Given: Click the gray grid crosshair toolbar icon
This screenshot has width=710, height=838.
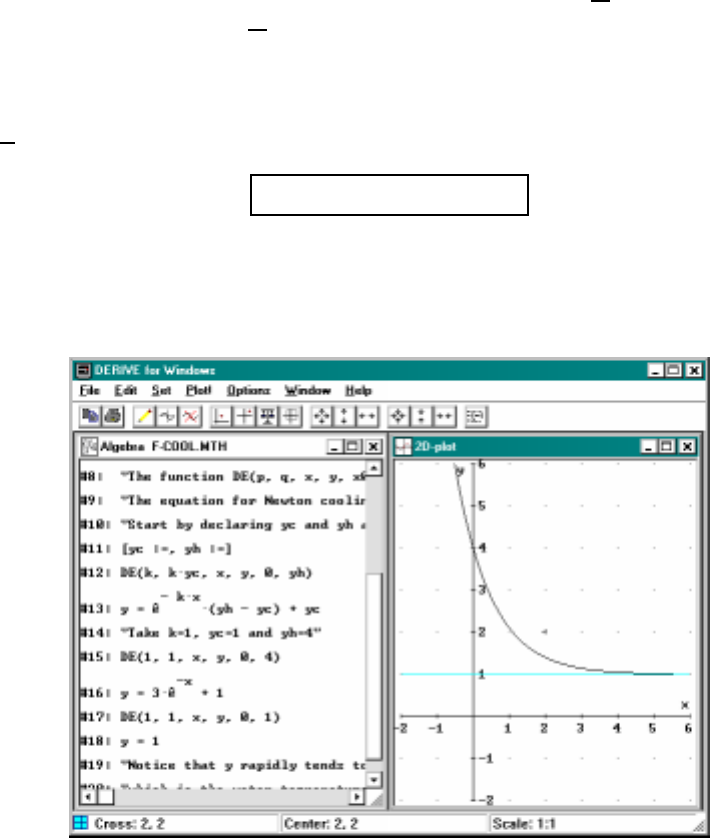Looking at the screenshot, I should (x=290, y=416).
